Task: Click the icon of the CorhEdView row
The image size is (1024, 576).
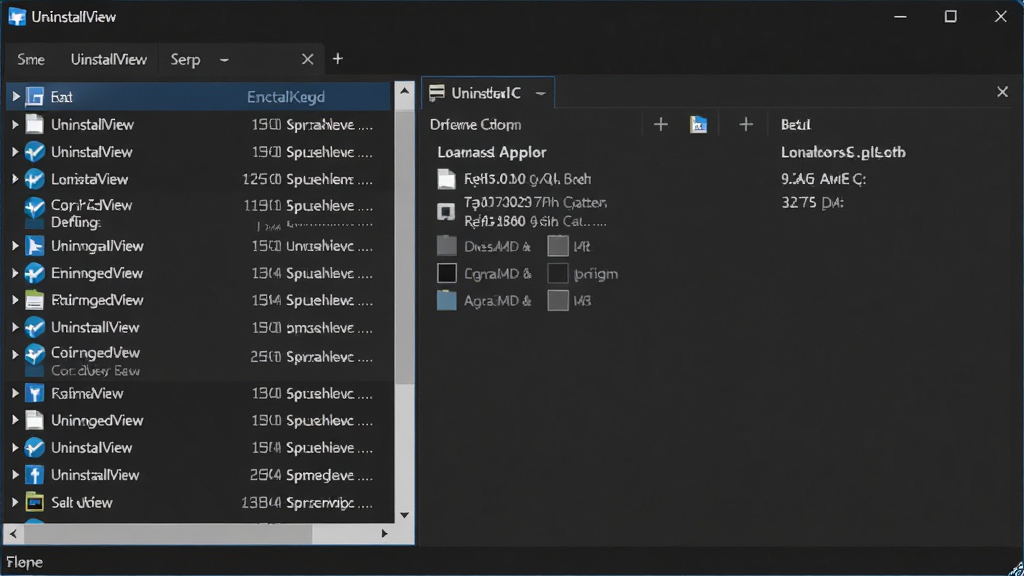Action: [35, 208]
